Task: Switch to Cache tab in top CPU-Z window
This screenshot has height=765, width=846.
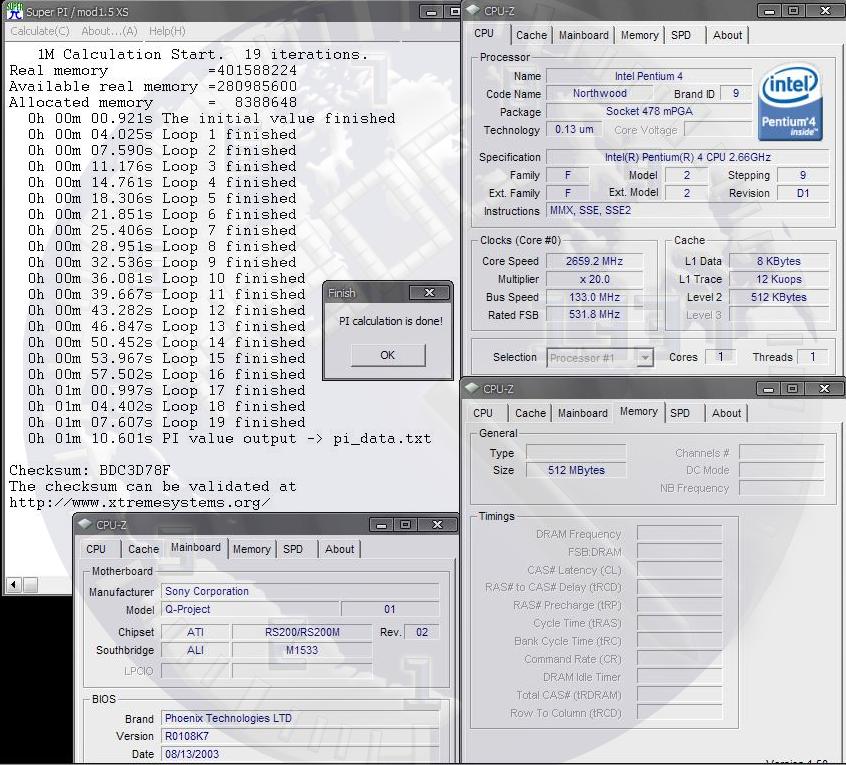Action: pyautogui.click(x=531, y=35)
